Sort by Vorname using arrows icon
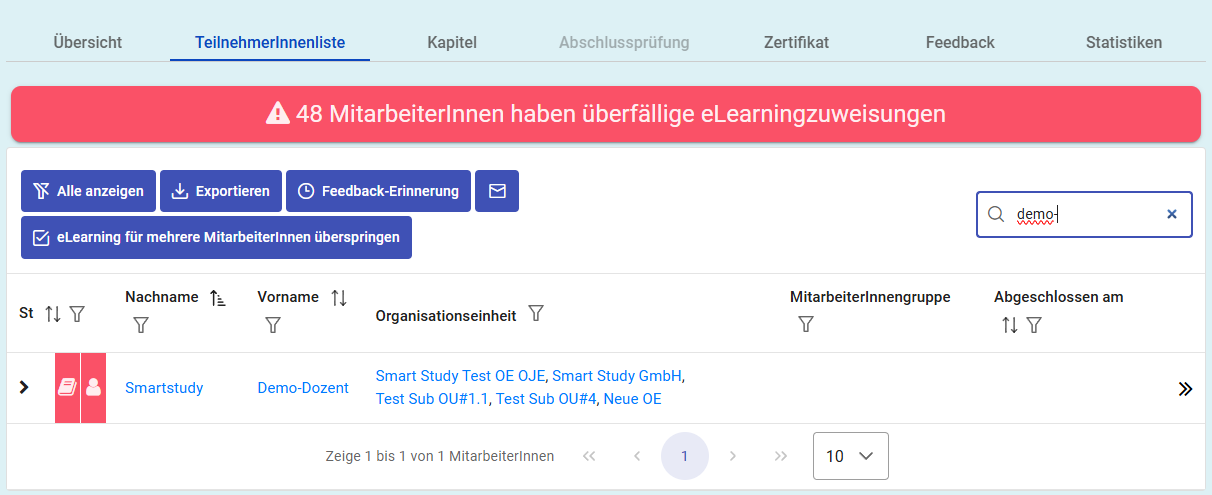Viewport: 1212px width, 495px height. tap(339, 298)
